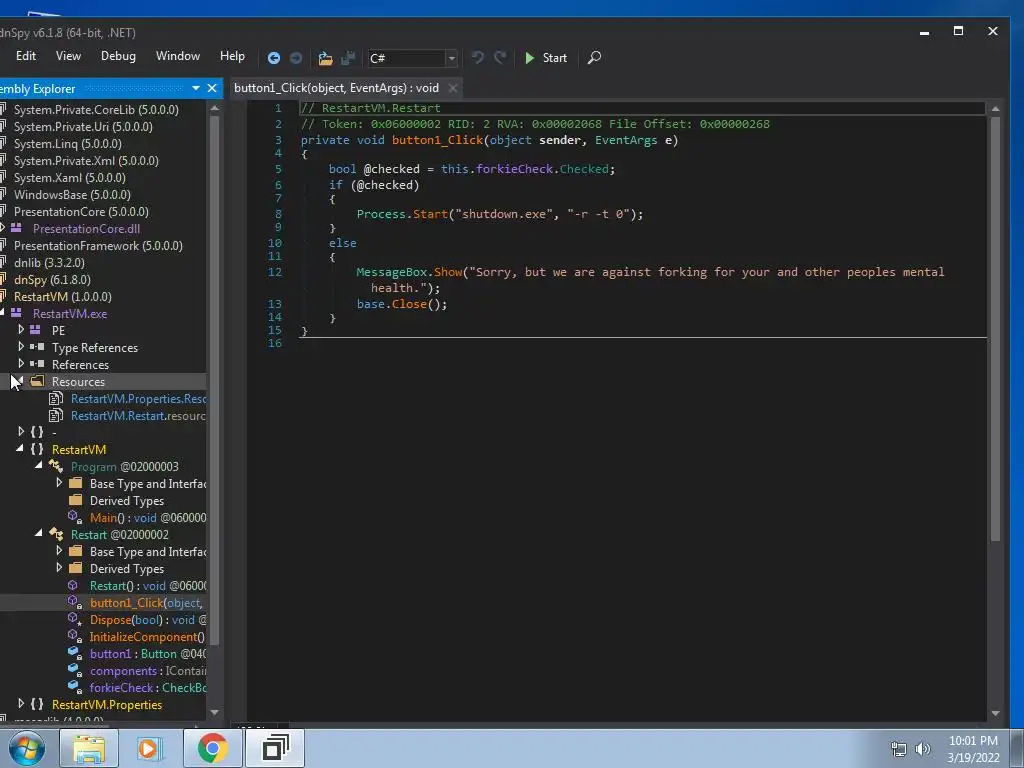Open Assembly Explorer panel options dropdown arrow

click(195, 88)
